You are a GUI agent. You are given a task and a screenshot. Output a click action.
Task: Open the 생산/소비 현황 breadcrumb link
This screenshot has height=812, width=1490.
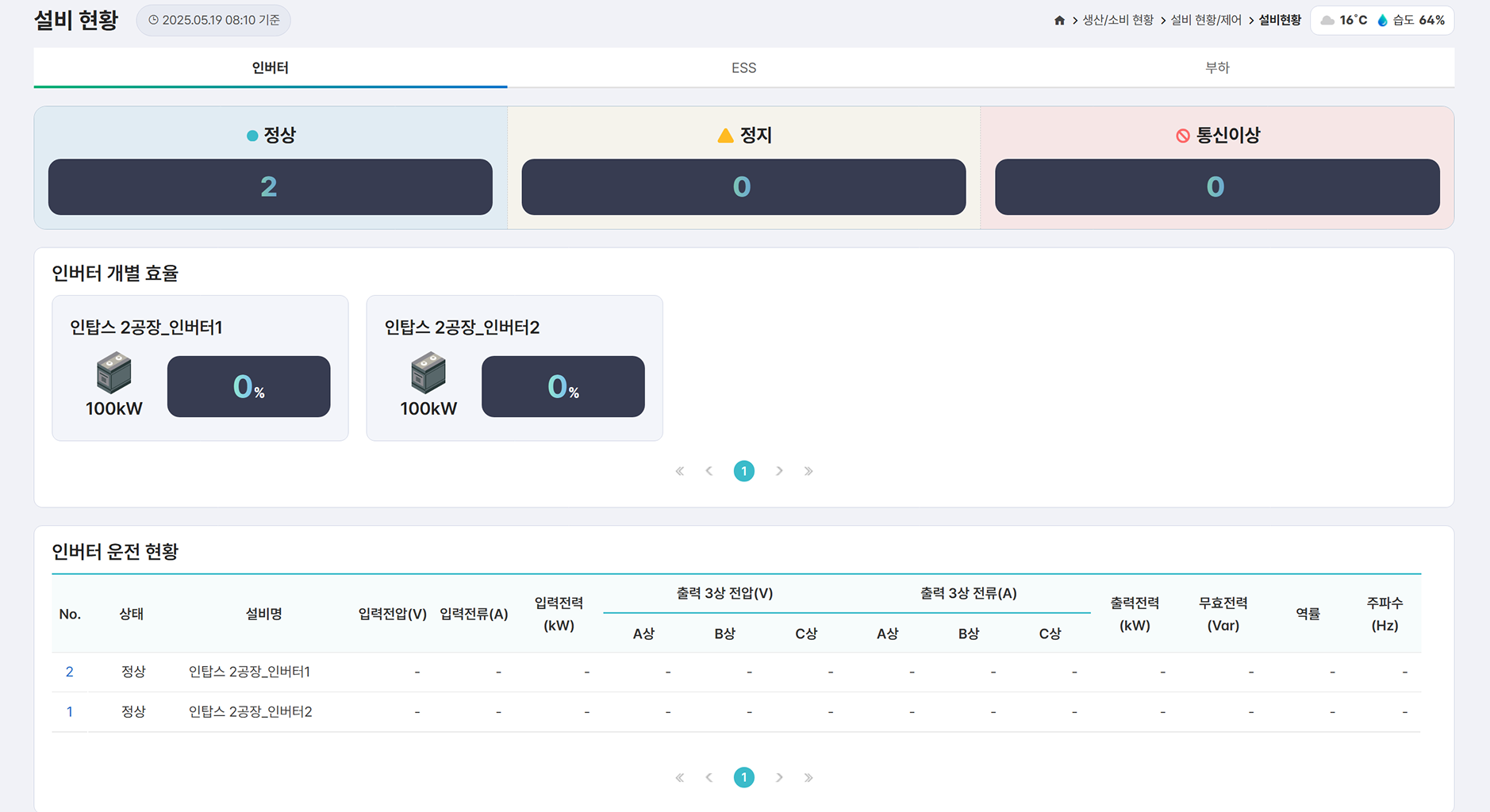point(1118,21)
